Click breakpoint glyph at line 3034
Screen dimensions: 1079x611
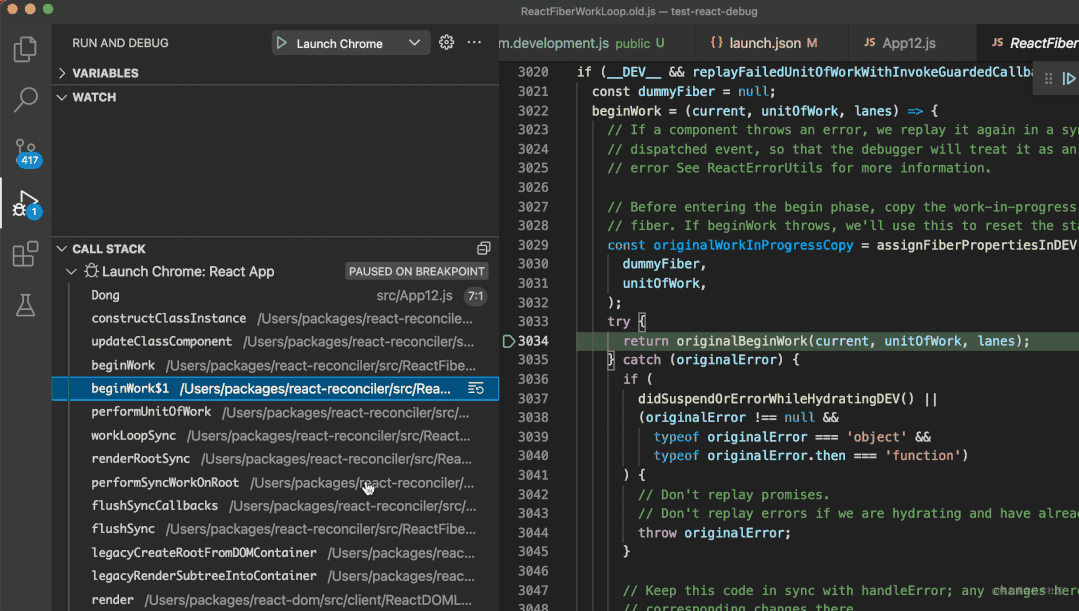point(509,341)
